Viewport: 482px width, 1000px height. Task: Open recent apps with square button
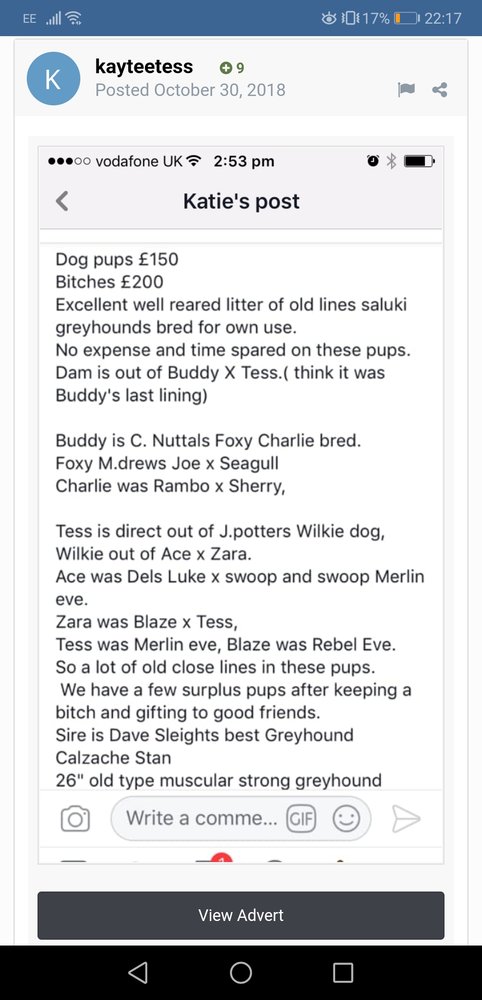(x=343, y=973)
